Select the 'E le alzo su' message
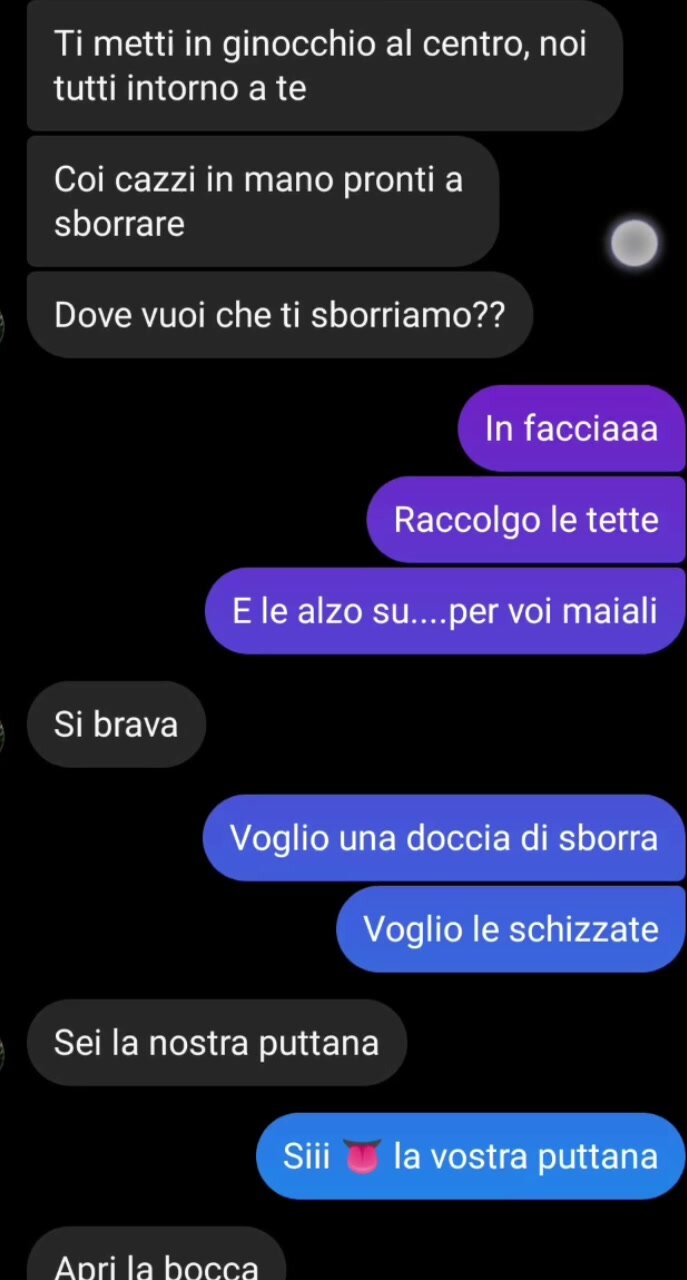Screen dimensions: 687x1280 tap(445, 611)
